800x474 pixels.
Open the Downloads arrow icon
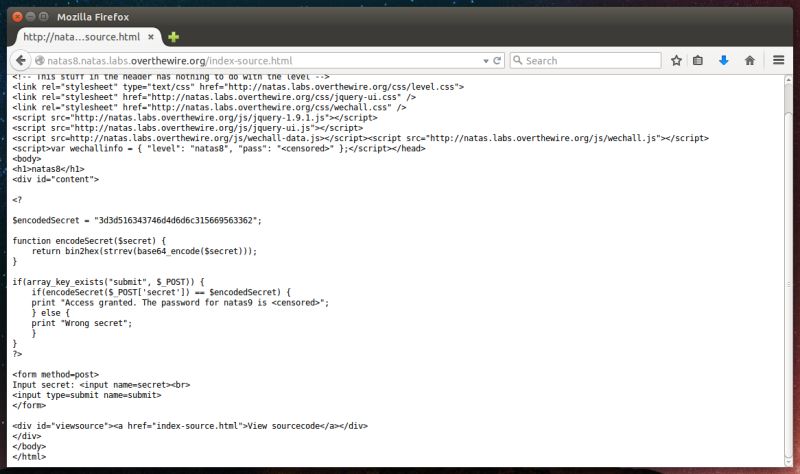[723, 60]
